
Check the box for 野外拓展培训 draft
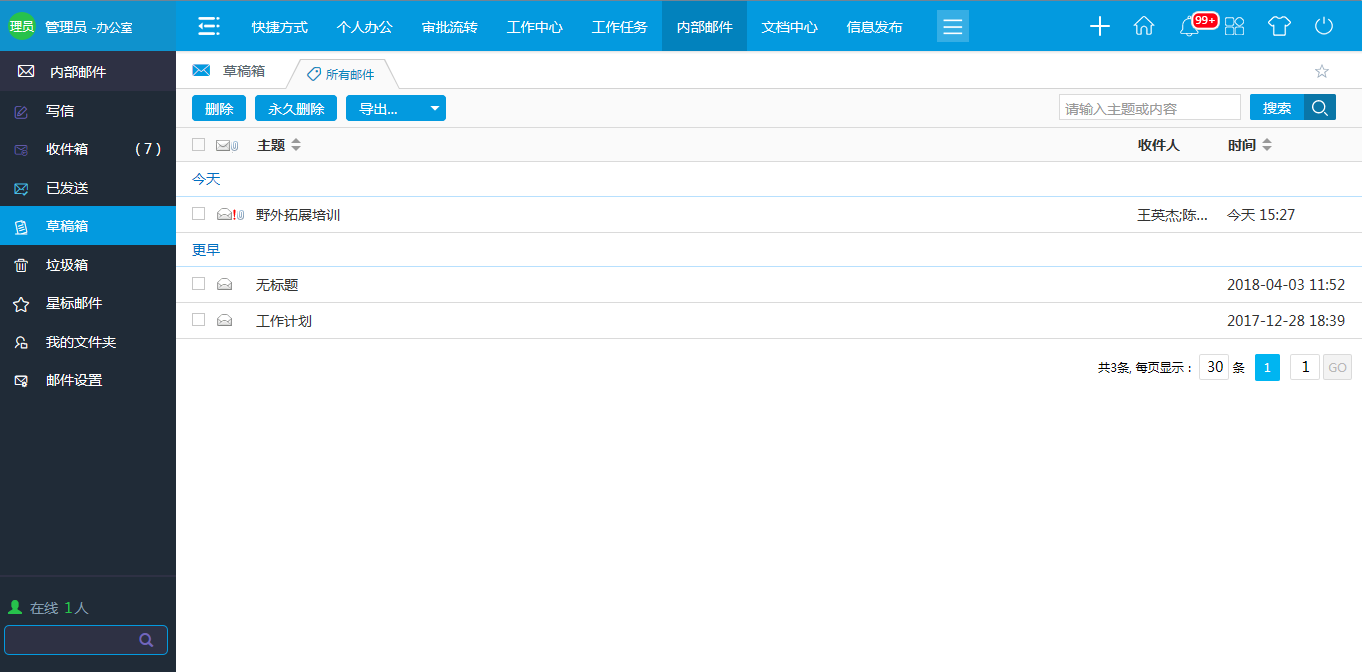click(x=199, y=214)
